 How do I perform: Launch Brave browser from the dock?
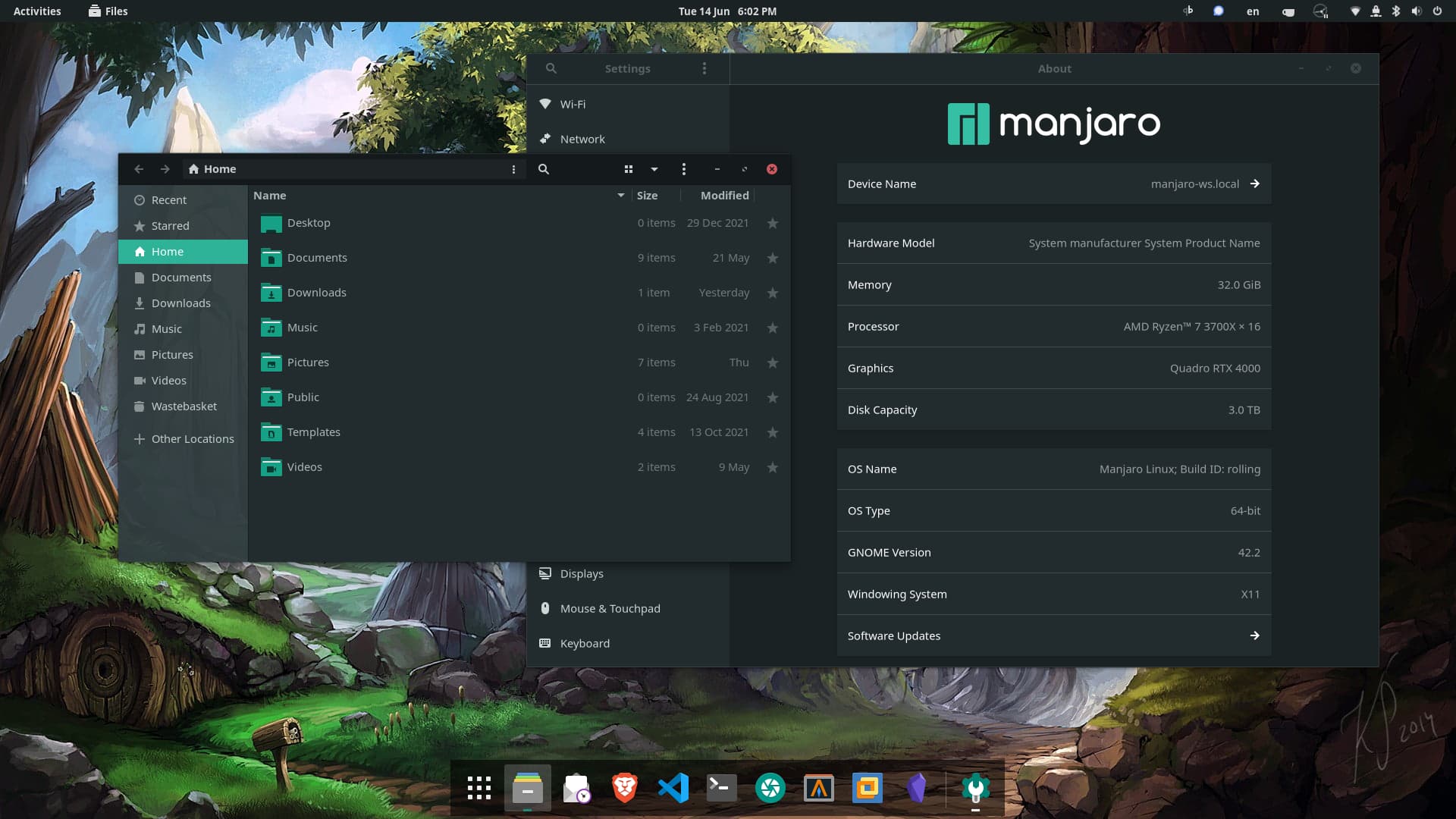pyautogui.click(x=624, y=788)
